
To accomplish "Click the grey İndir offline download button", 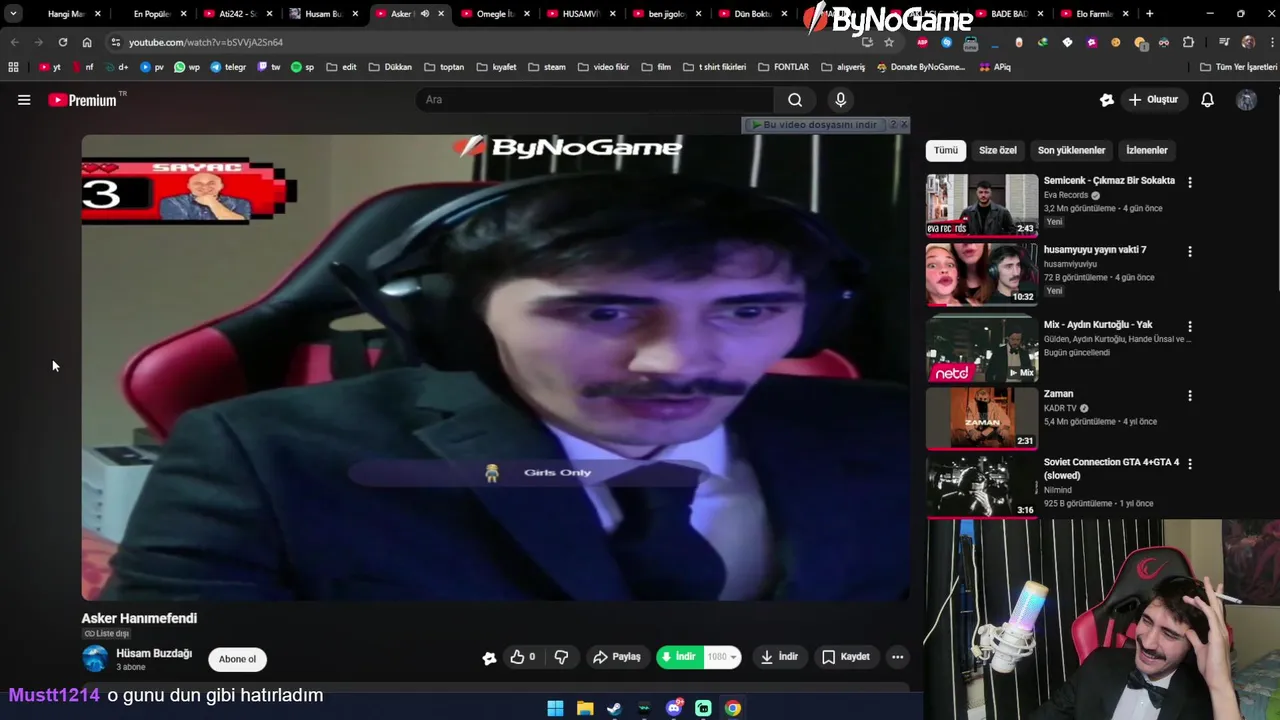I will click(x=779, y=657).
